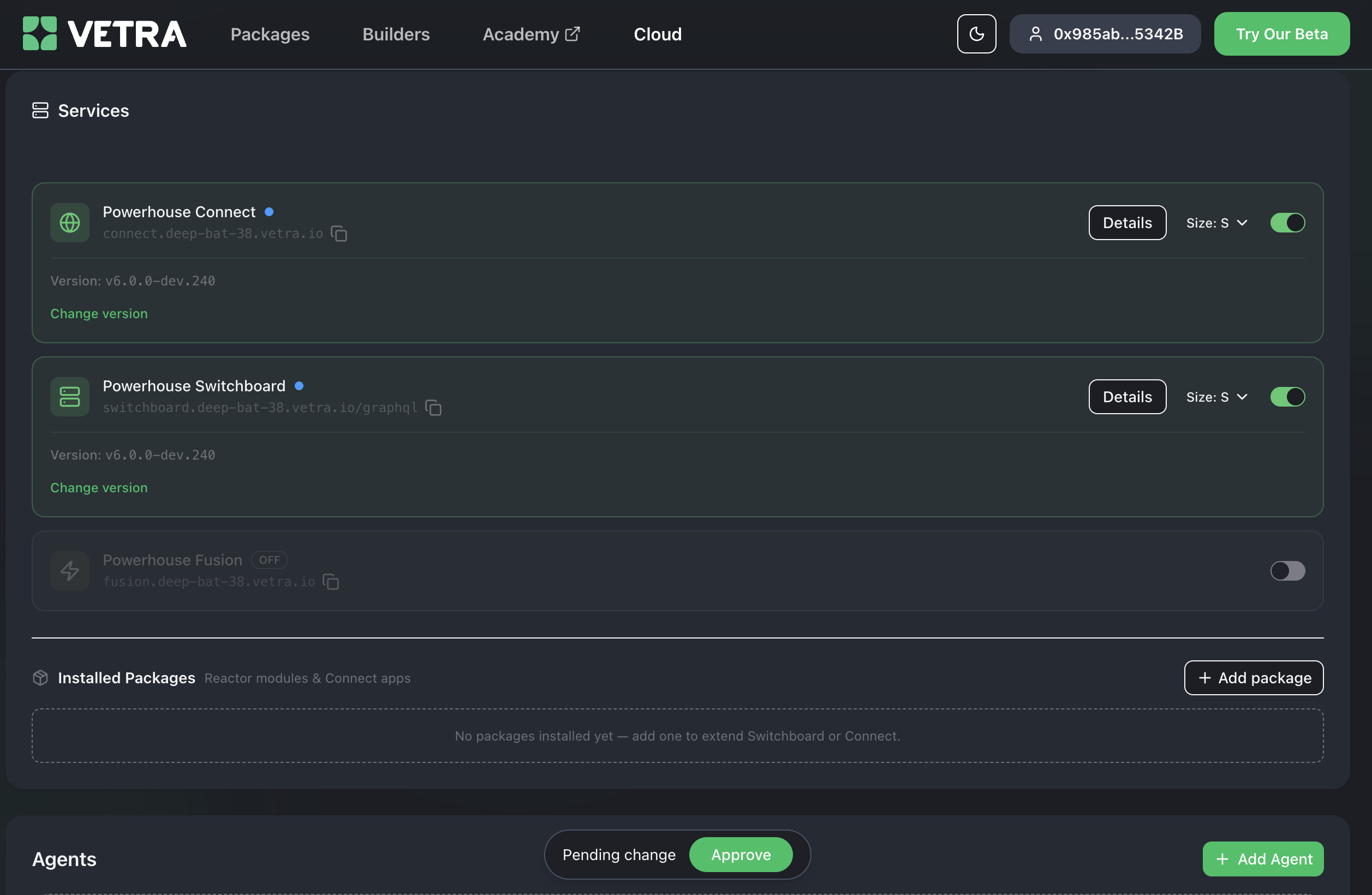This screenshot has height=895, width=1372.
Task: Open Details for Powerhouse Switchboard
Action: point(1128,397)
